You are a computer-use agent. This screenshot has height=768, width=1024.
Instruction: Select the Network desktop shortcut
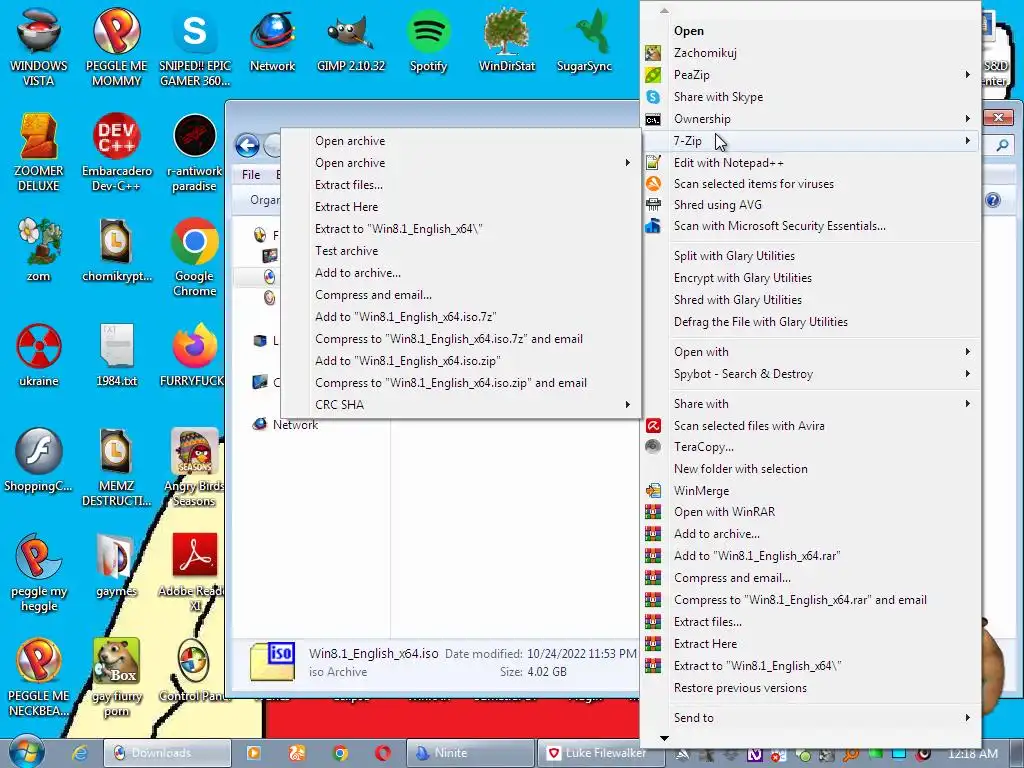click(272, 42)
